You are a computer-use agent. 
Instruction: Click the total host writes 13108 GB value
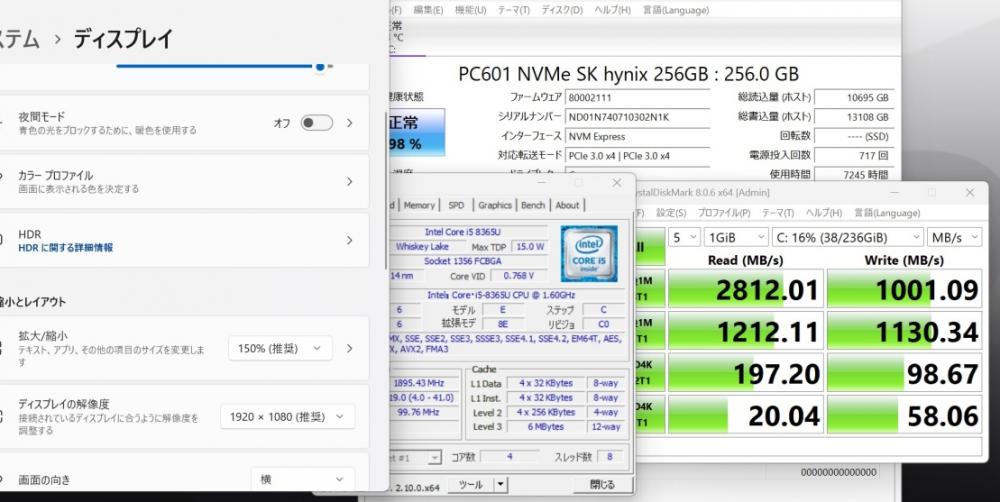pyautogui.click(x=853, y=117)
